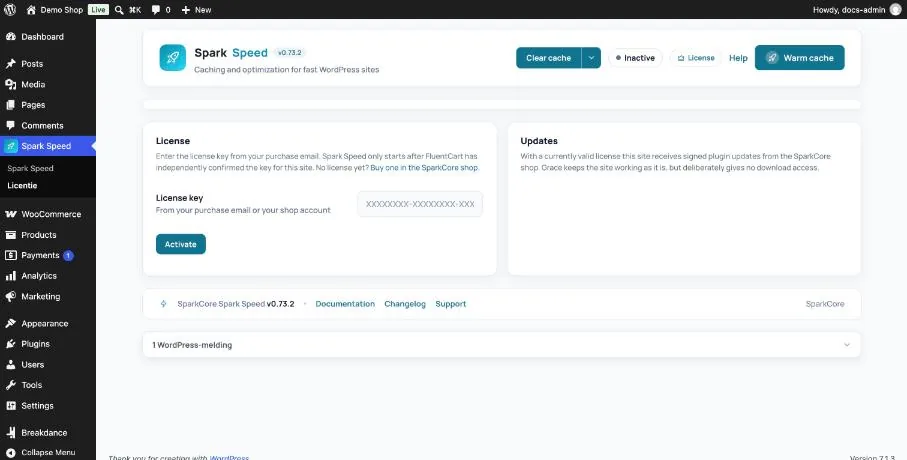Click the WordPress link in page footer
Viewport: 907px width, 460px height.
pyautogui.click(x=229, y=458)
